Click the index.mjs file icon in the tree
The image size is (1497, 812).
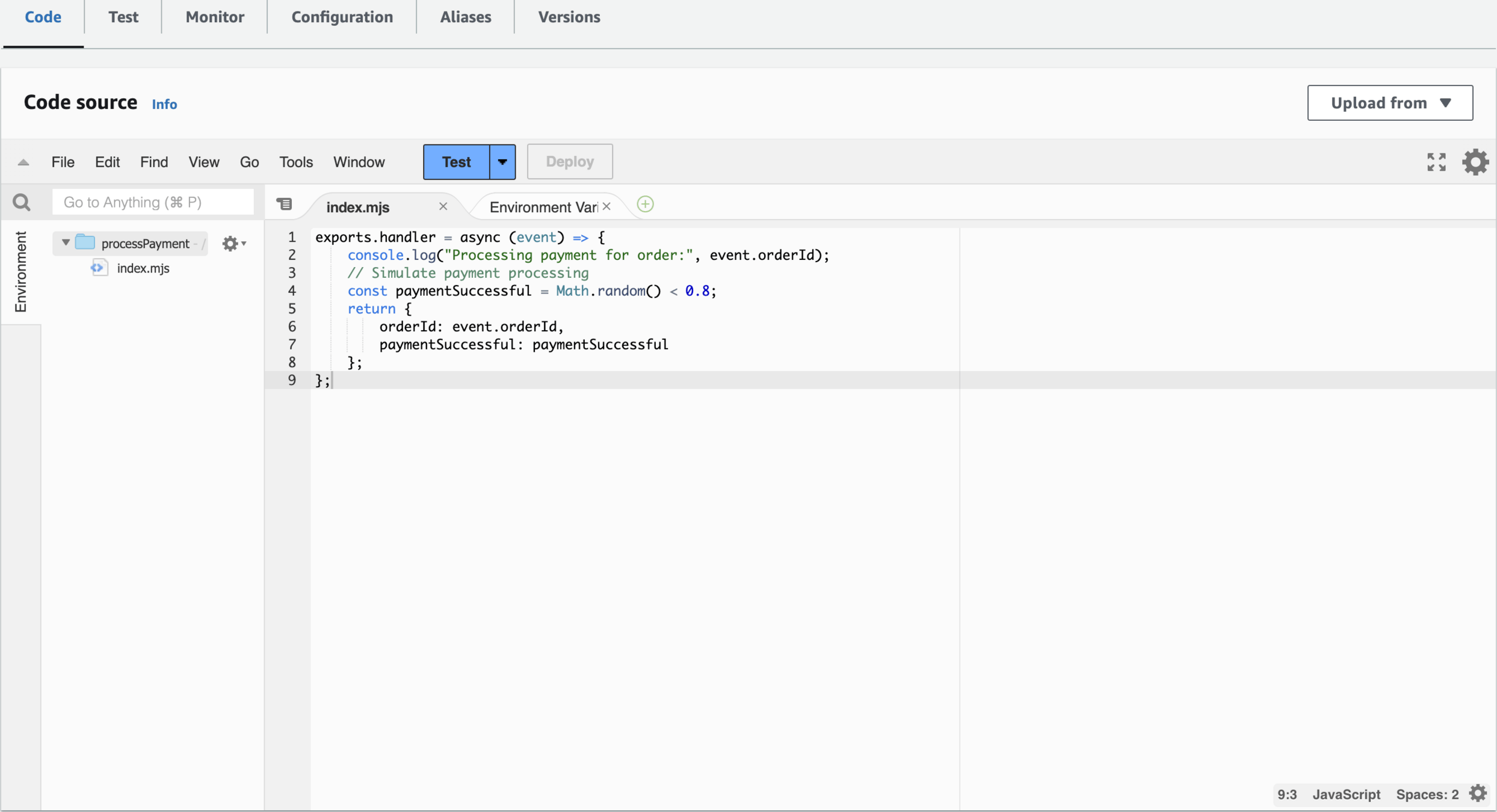coord(99,268)
